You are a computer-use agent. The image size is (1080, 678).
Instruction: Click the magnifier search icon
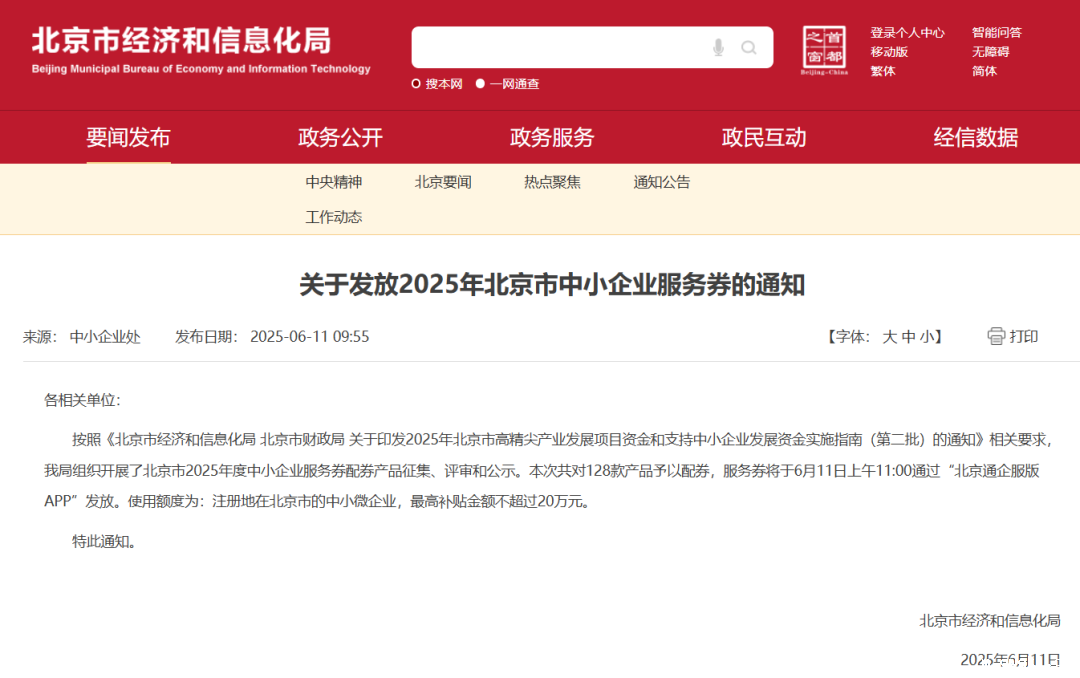749,48
